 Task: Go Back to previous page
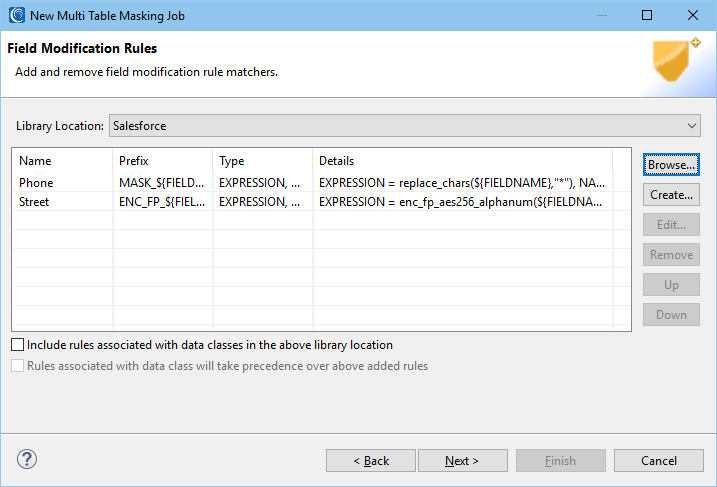pos(371,460)
